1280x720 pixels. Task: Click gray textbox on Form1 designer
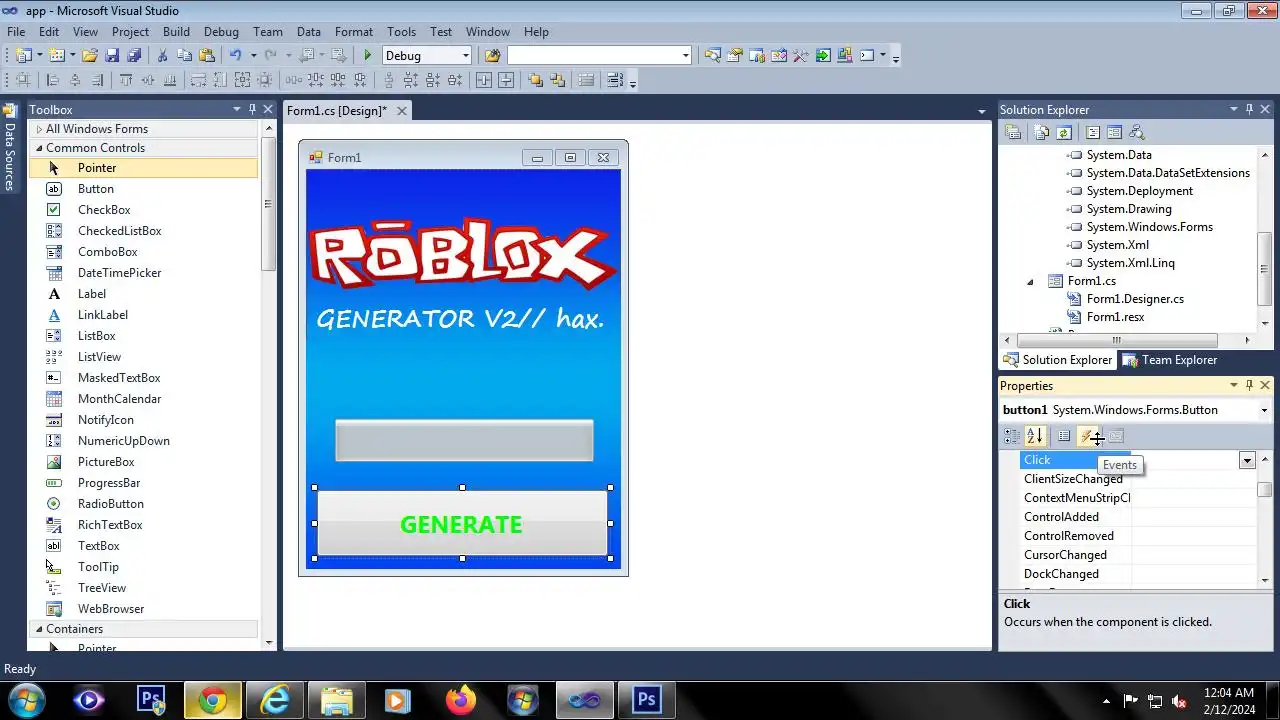(464, 441)
